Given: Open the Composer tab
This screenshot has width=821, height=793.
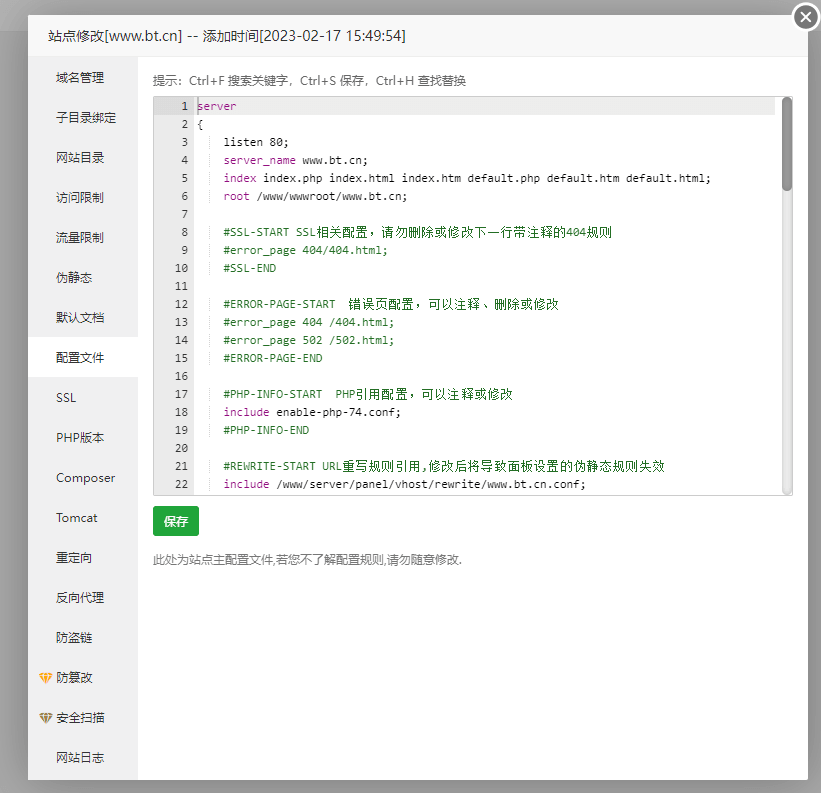Looking at the screenshot, I should (85, 478).
